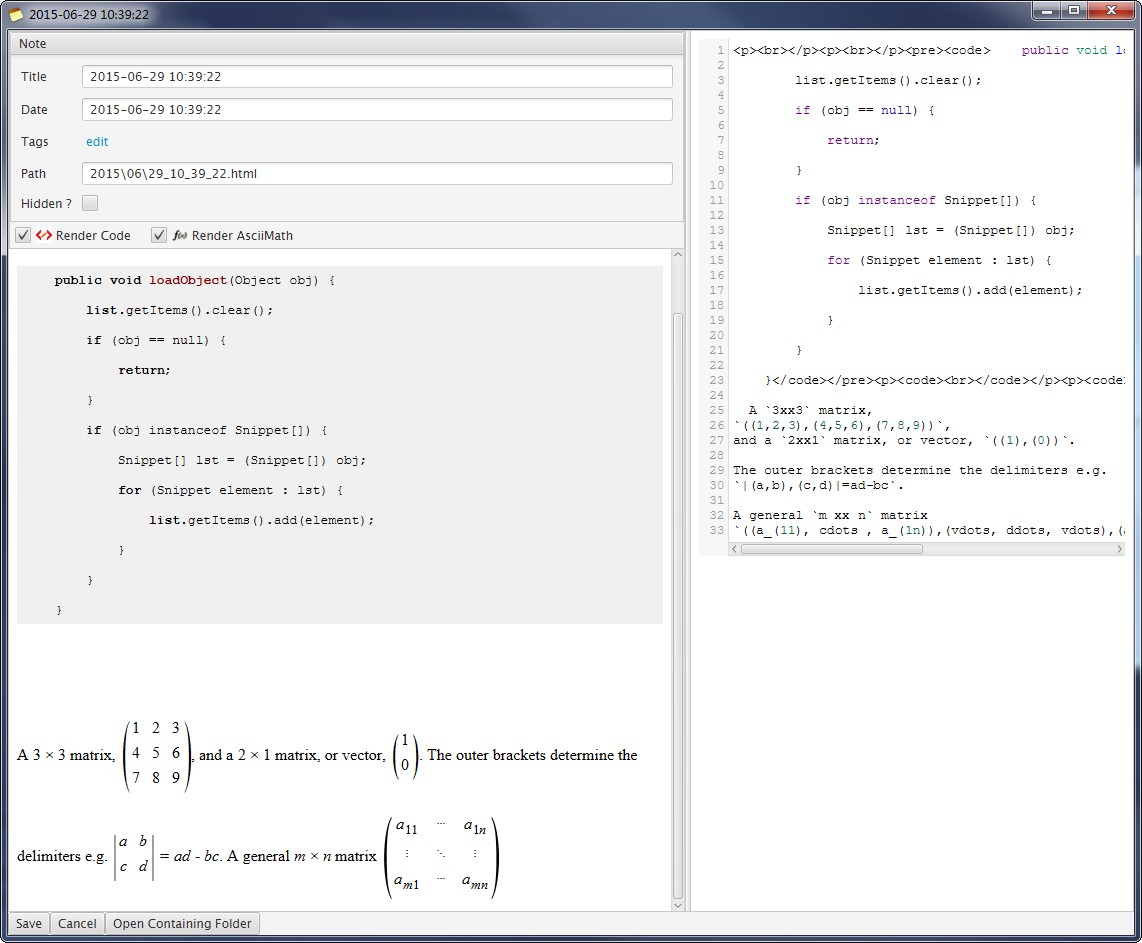Focus the Title text field
This screenshot has width=1142, height=943.
(x=376, y=77)
